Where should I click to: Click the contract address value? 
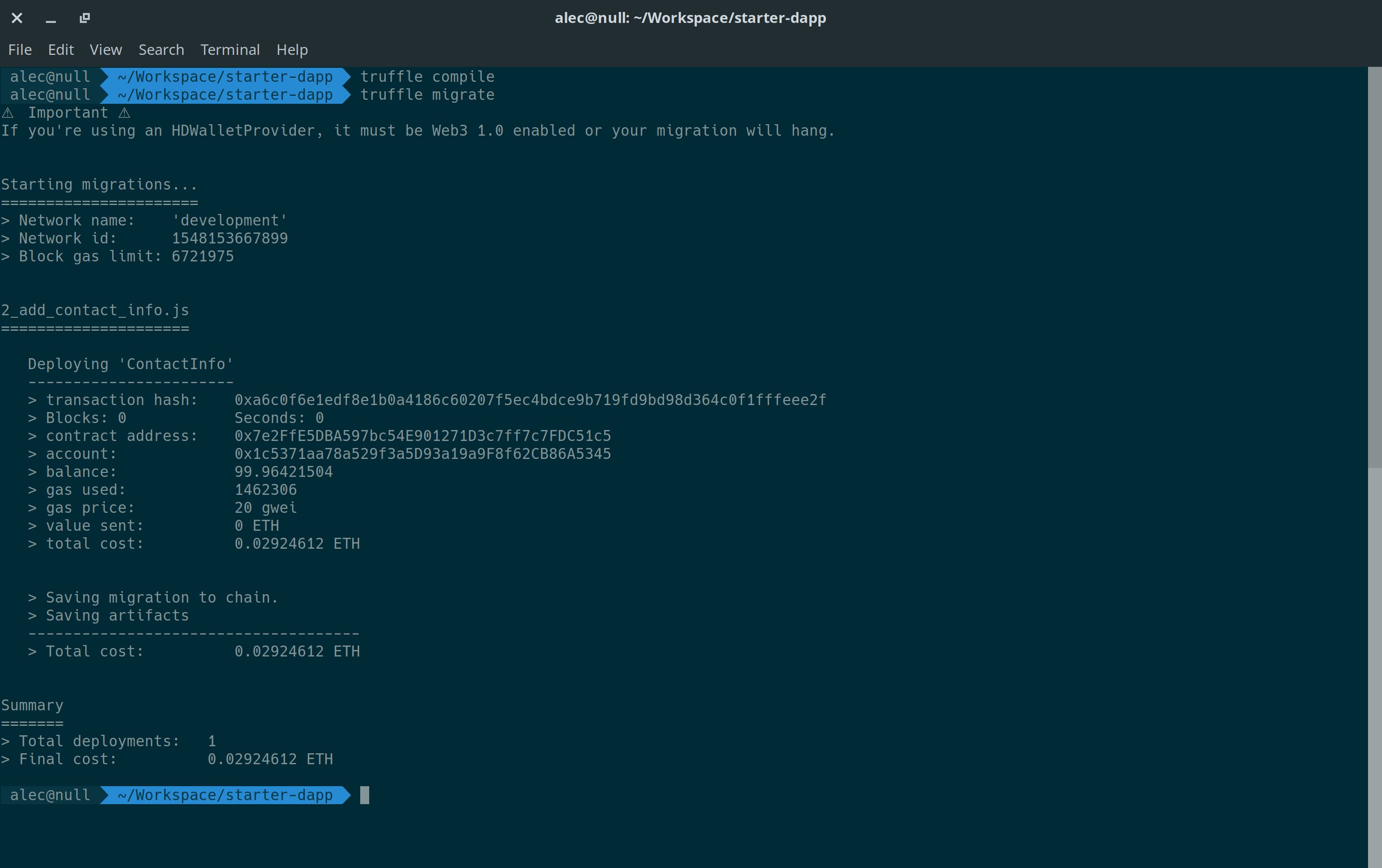click(x=423, y=436)
